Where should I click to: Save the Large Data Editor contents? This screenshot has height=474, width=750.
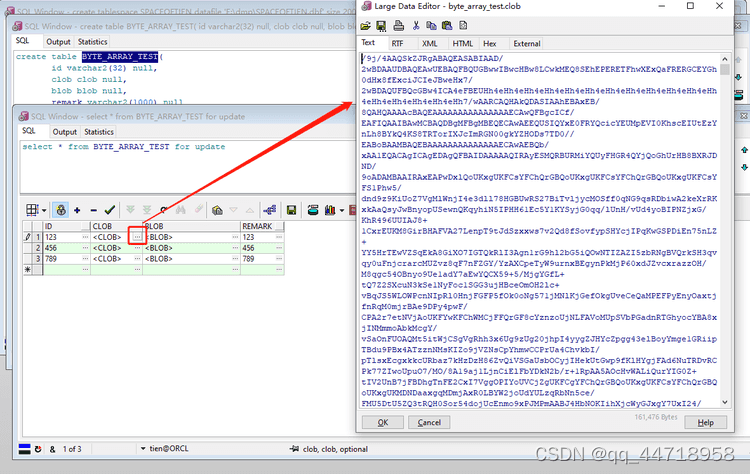click(381, 26)
